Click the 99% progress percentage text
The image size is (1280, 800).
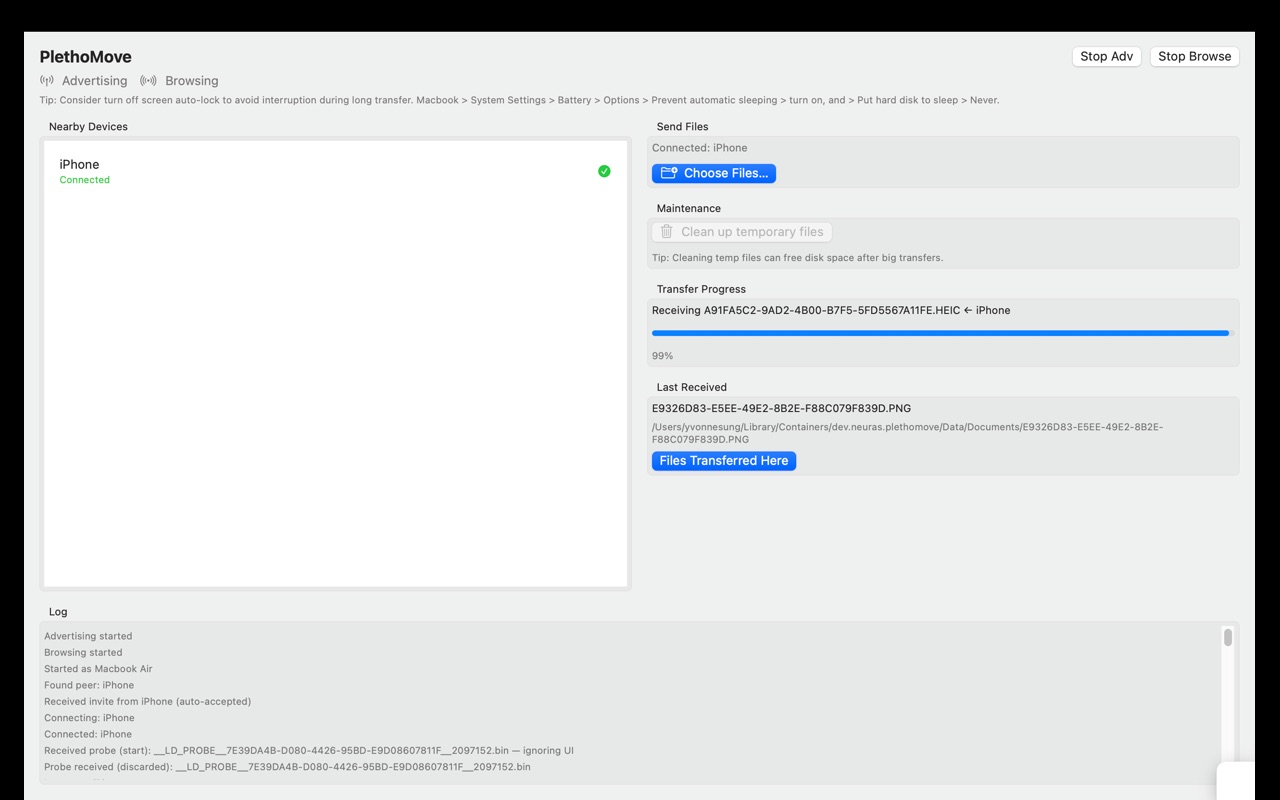[x=662, y=356]
